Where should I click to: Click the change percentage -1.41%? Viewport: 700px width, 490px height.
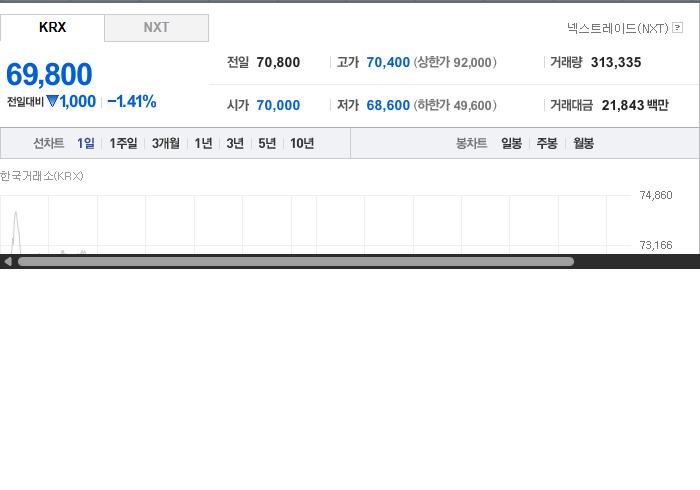pyautogui.click(x=132, y=102)
